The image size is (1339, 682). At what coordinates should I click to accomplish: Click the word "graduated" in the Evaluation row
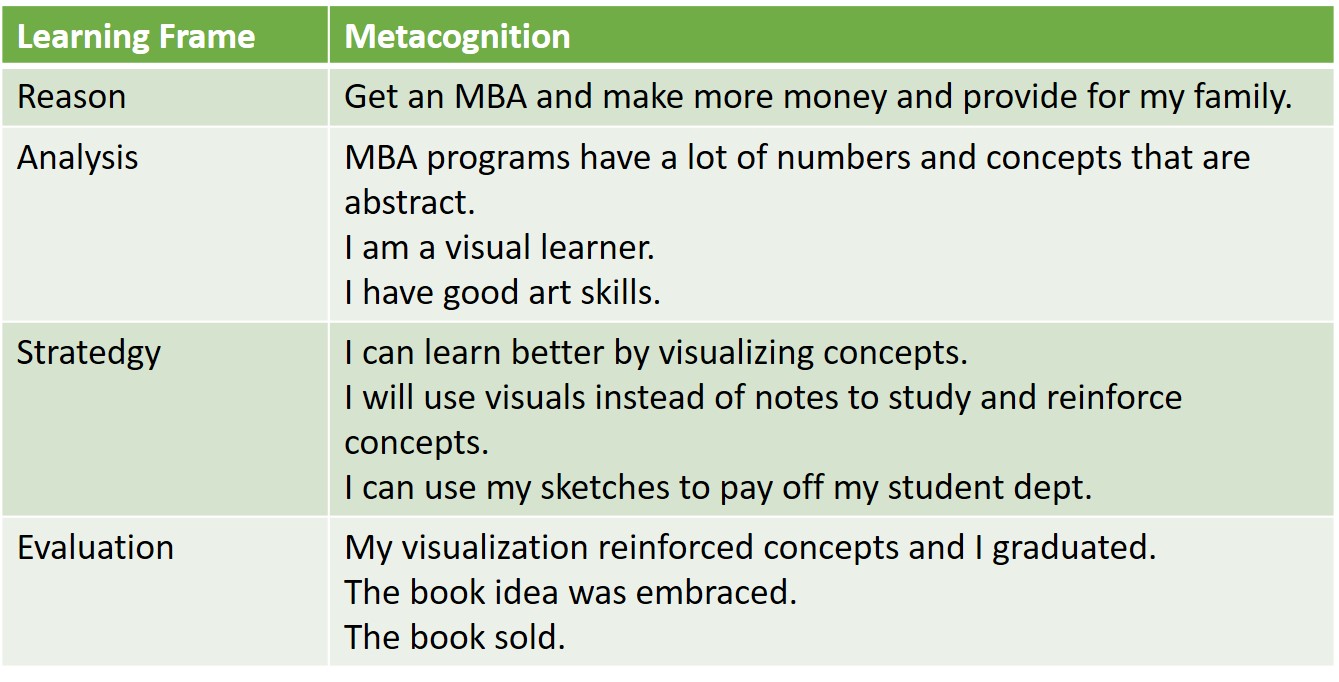1073,548
